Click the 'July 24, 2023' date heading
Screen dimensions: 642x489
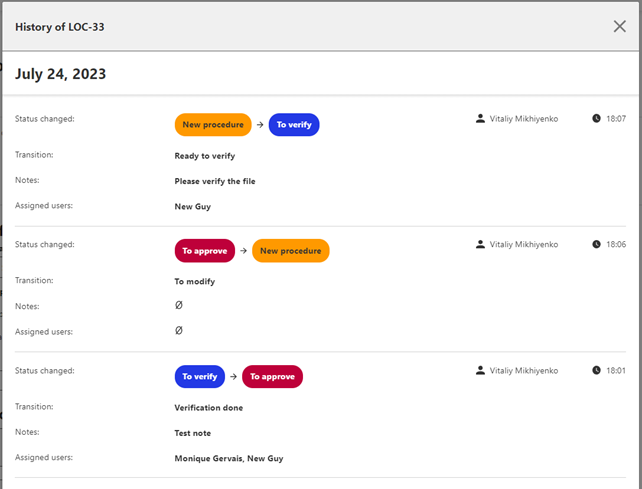[61, 74]
